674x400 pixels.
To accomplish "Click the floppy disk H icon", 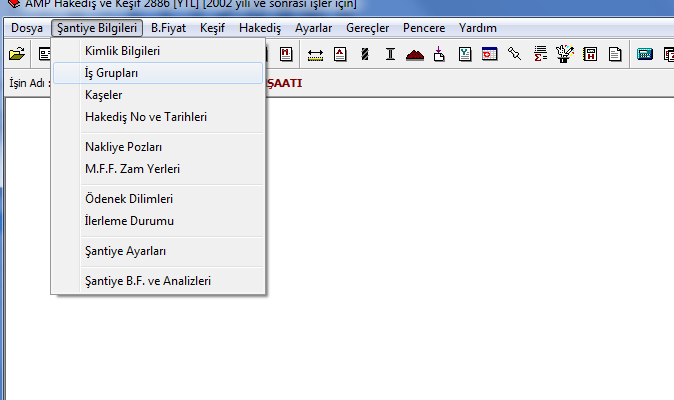I will coord(590,54).
